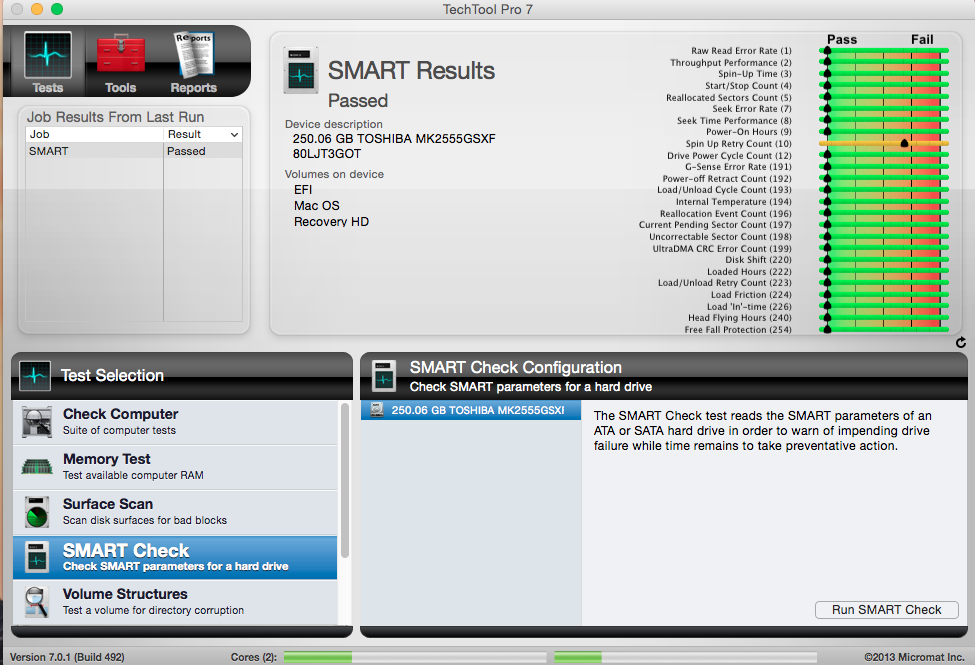The width and height of the screenshot is (975, 665).
Task: Click the Raw Read Error Rate bar
Action: click(x=884, y=51)
